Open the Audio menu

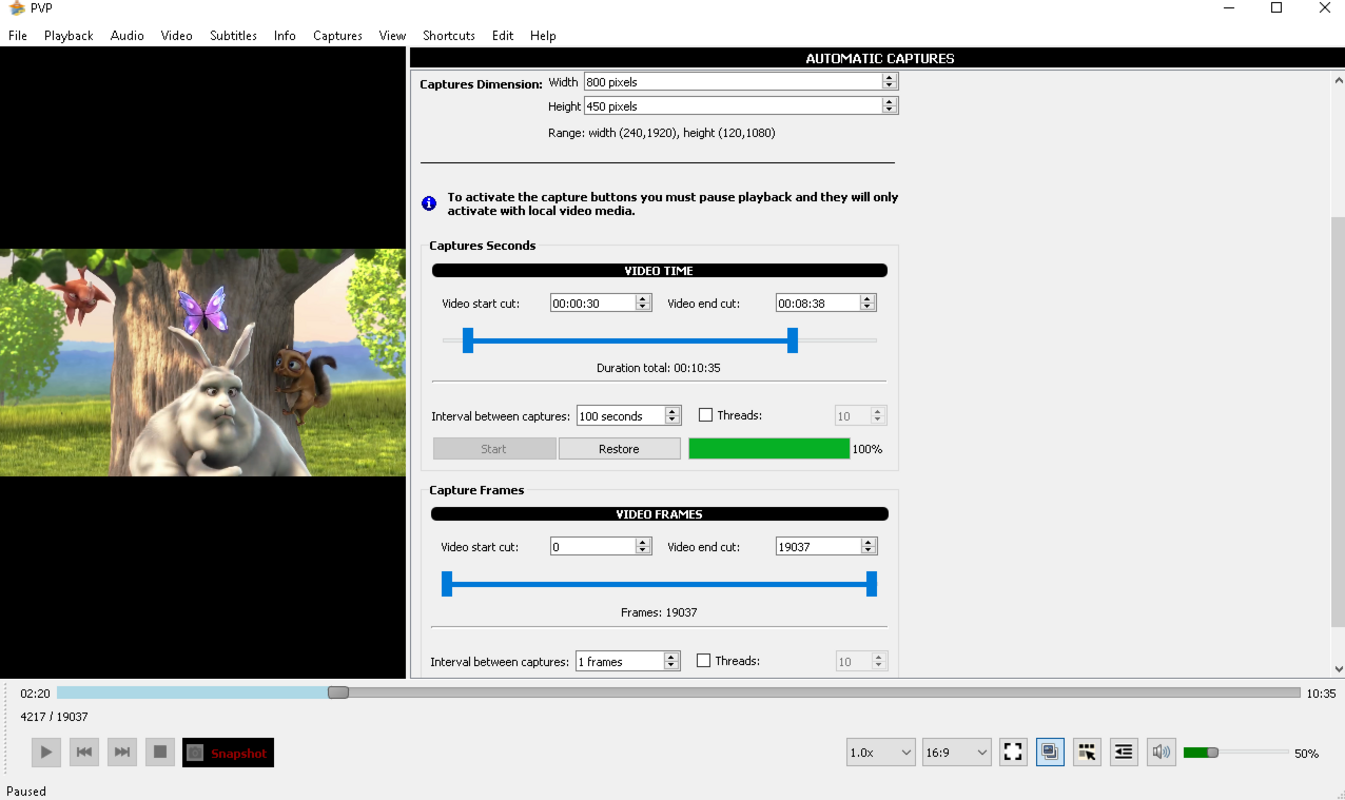pos(127,35)
